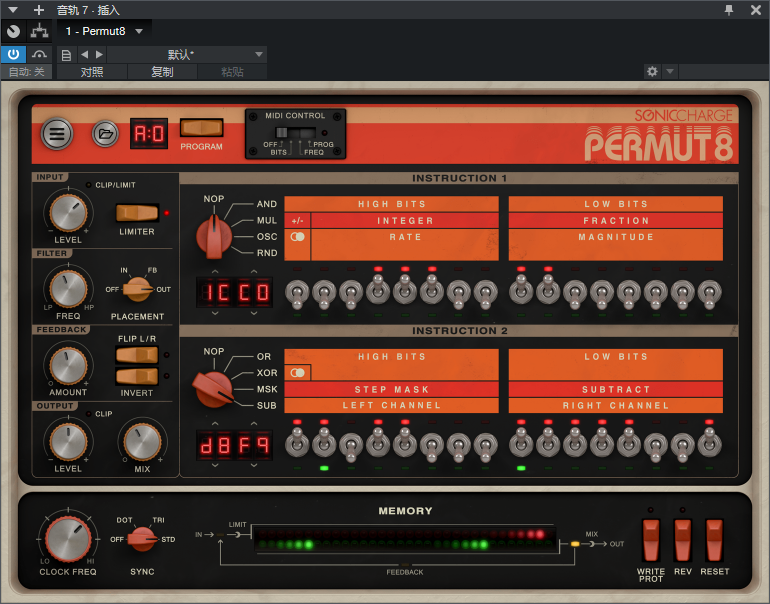Viewport: 770px width, 604px height.
Task: Flip the RESET memory switch
Action: coord(715,540)
